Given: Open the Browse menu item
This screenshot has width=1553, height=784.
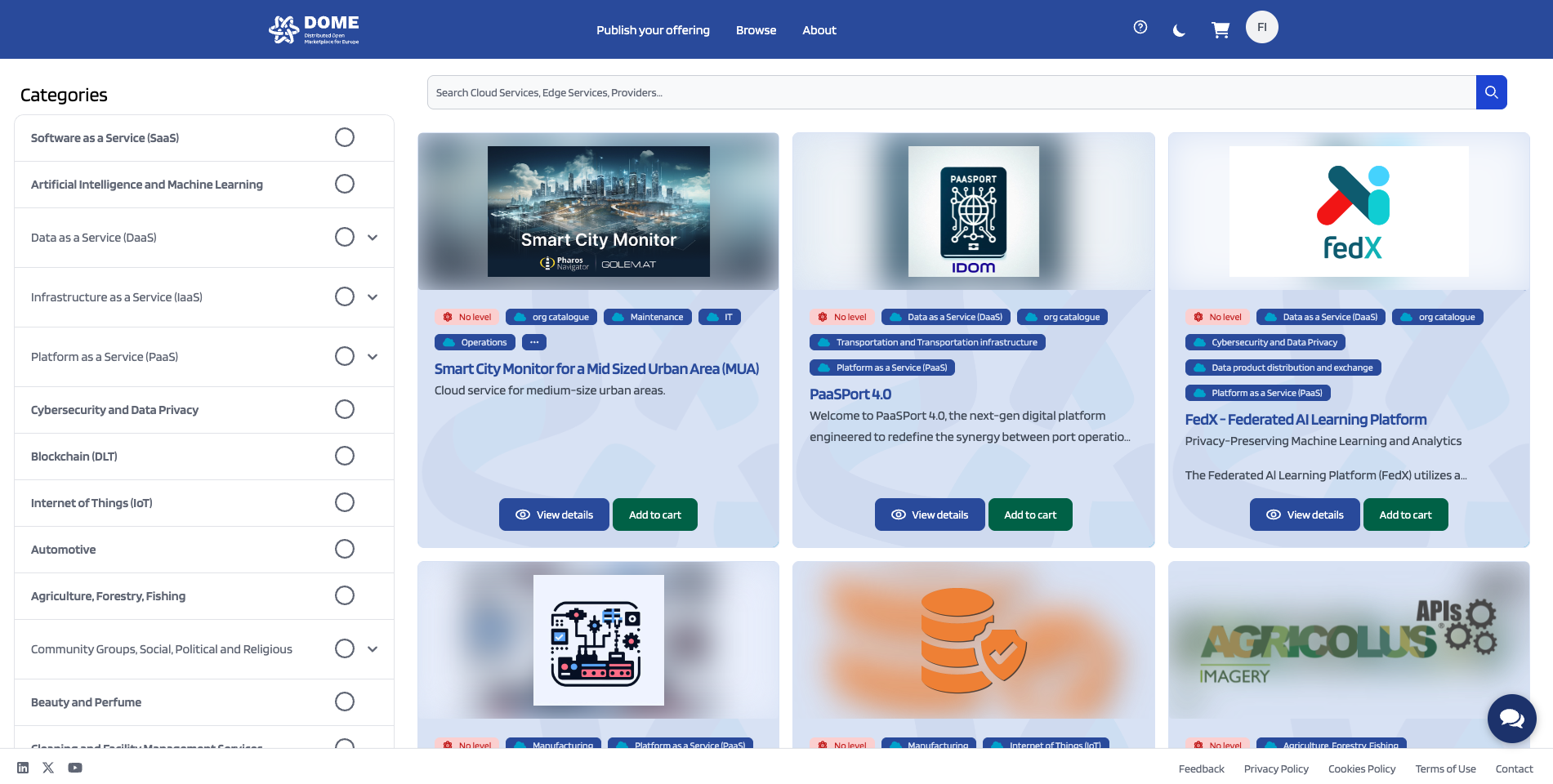Looking at the screenshot, I should tap(756, 30).
